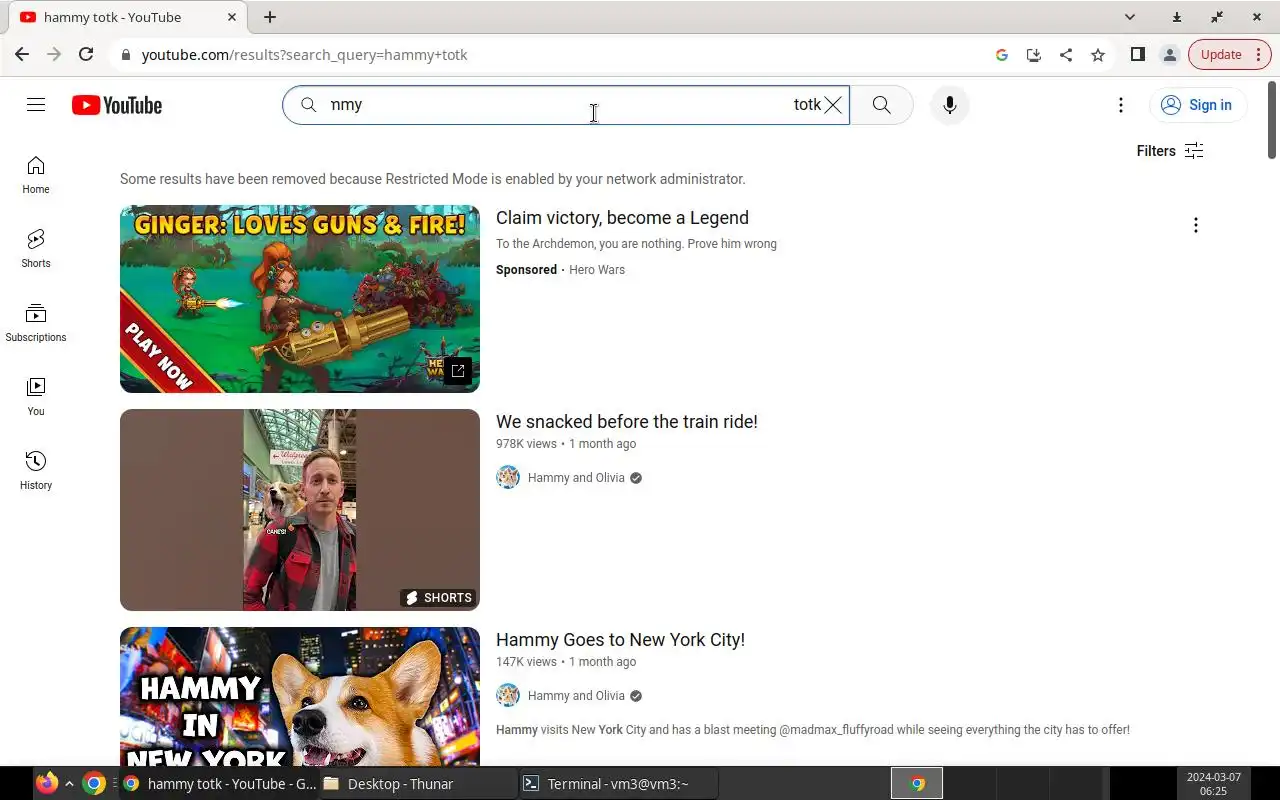Click the Chrome Update button
Screen dimensions: 1280x800
pos(1230,55)
